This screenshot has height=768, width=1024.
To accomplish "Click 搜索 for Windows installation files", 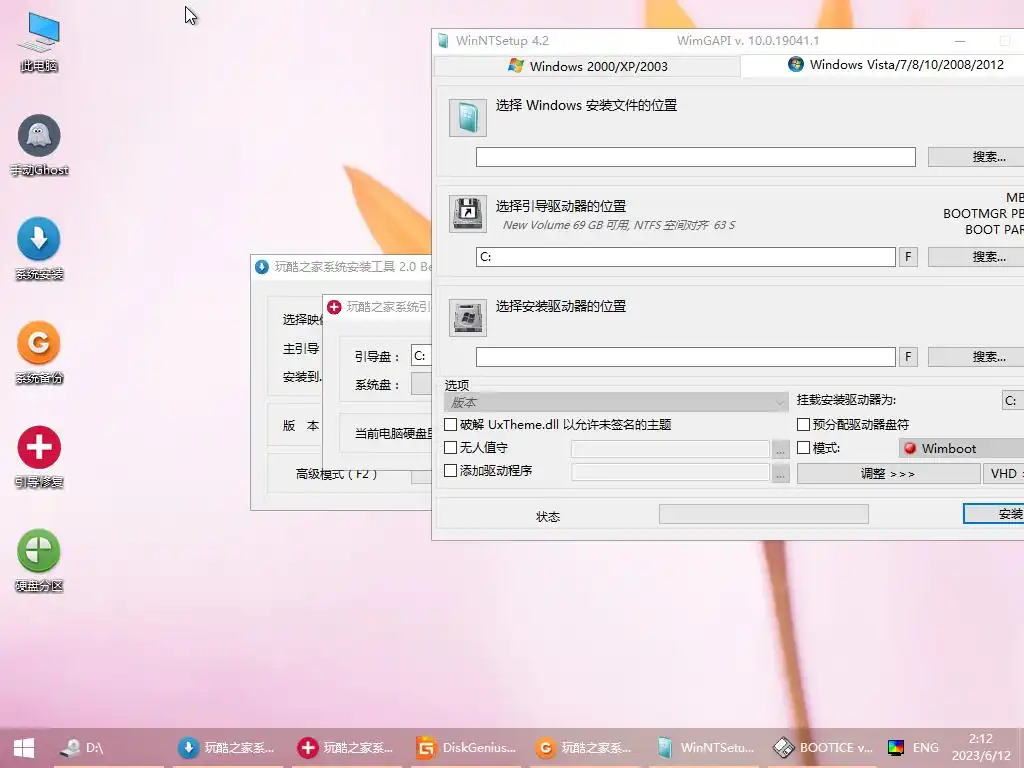I will (976, 157).
